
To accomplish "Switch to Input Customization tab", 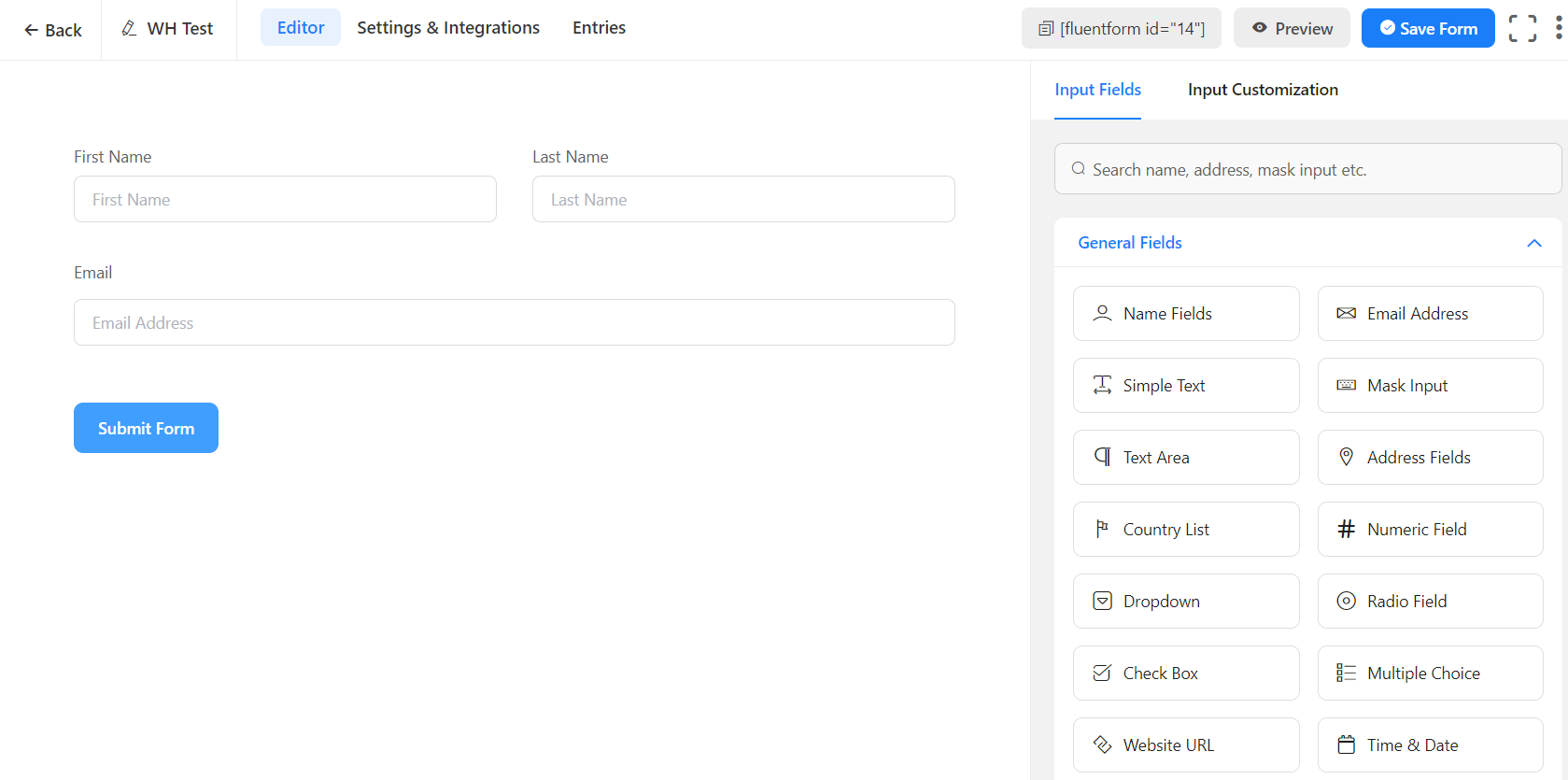I will coord(1263,90).
